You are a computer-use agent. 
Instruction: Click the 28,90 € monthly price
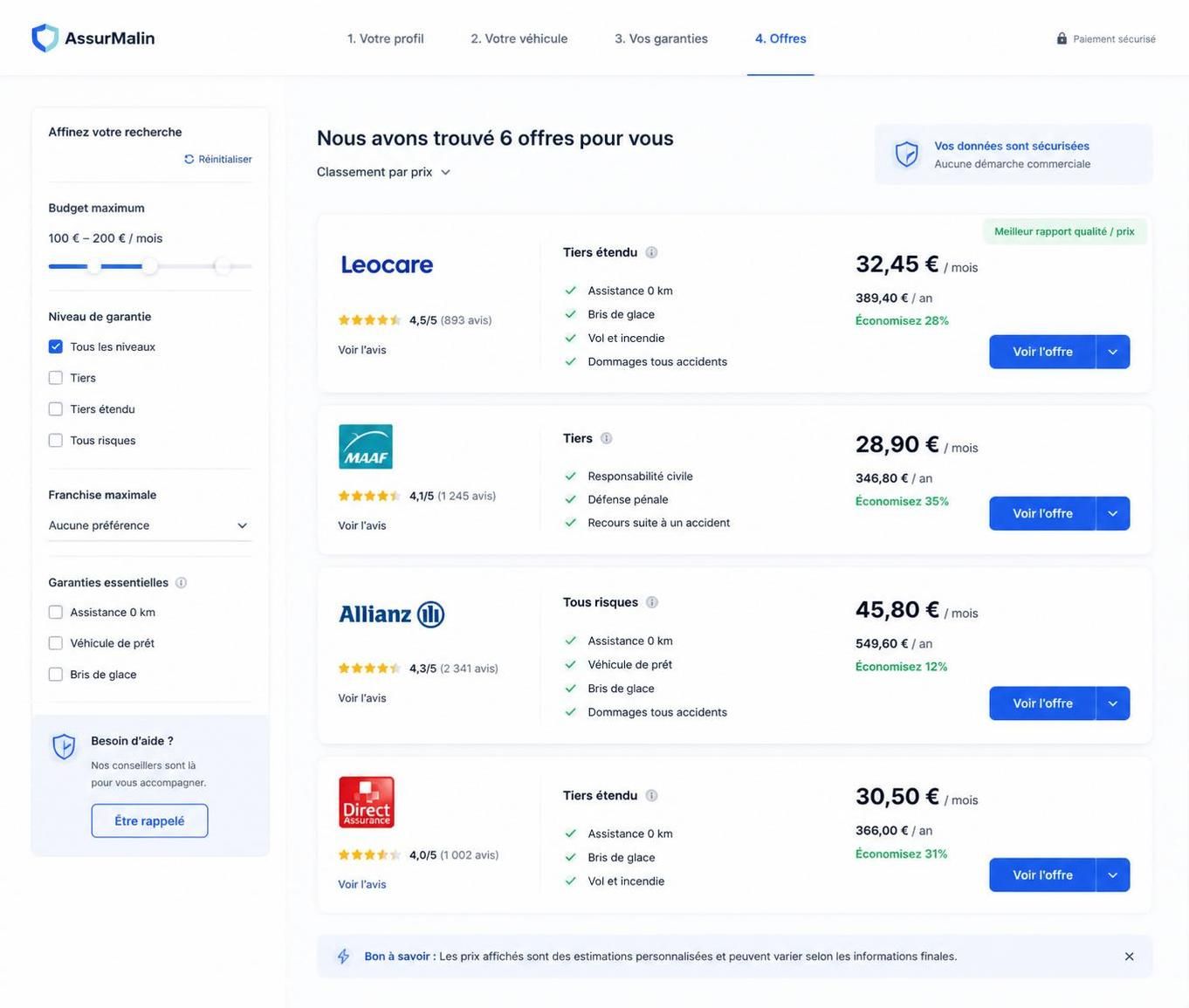pos(897,444)
